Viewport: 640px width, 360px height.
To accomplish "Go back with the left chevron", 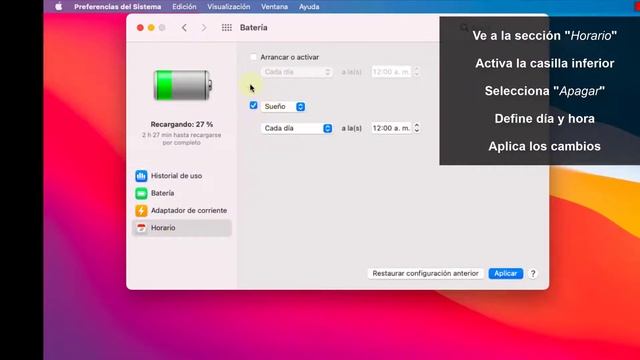I will point(184,28).
